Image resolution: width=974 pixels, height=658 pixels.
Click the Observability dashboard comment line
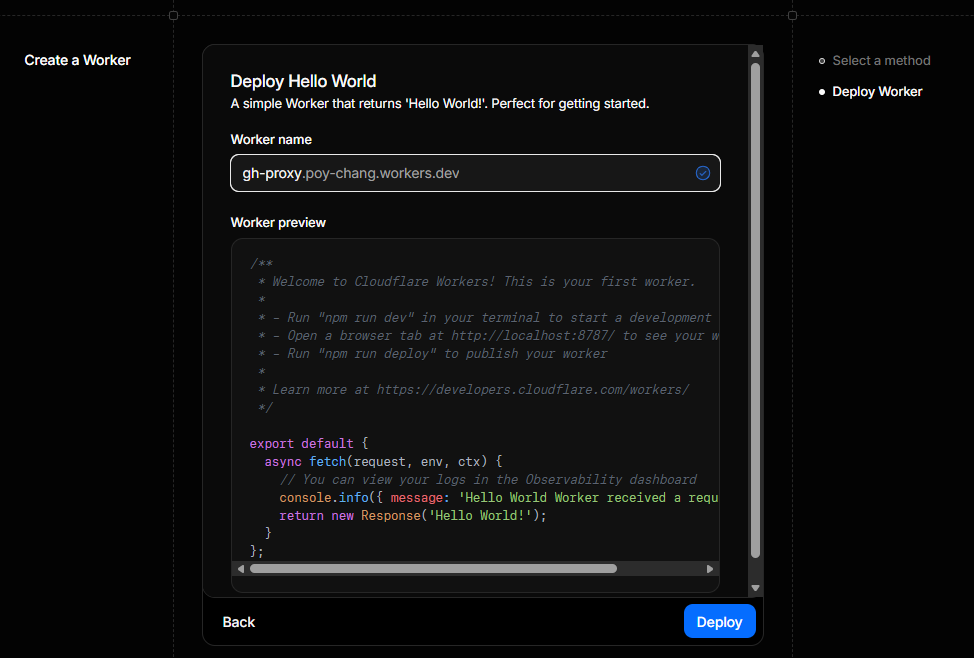click(488, 480)
